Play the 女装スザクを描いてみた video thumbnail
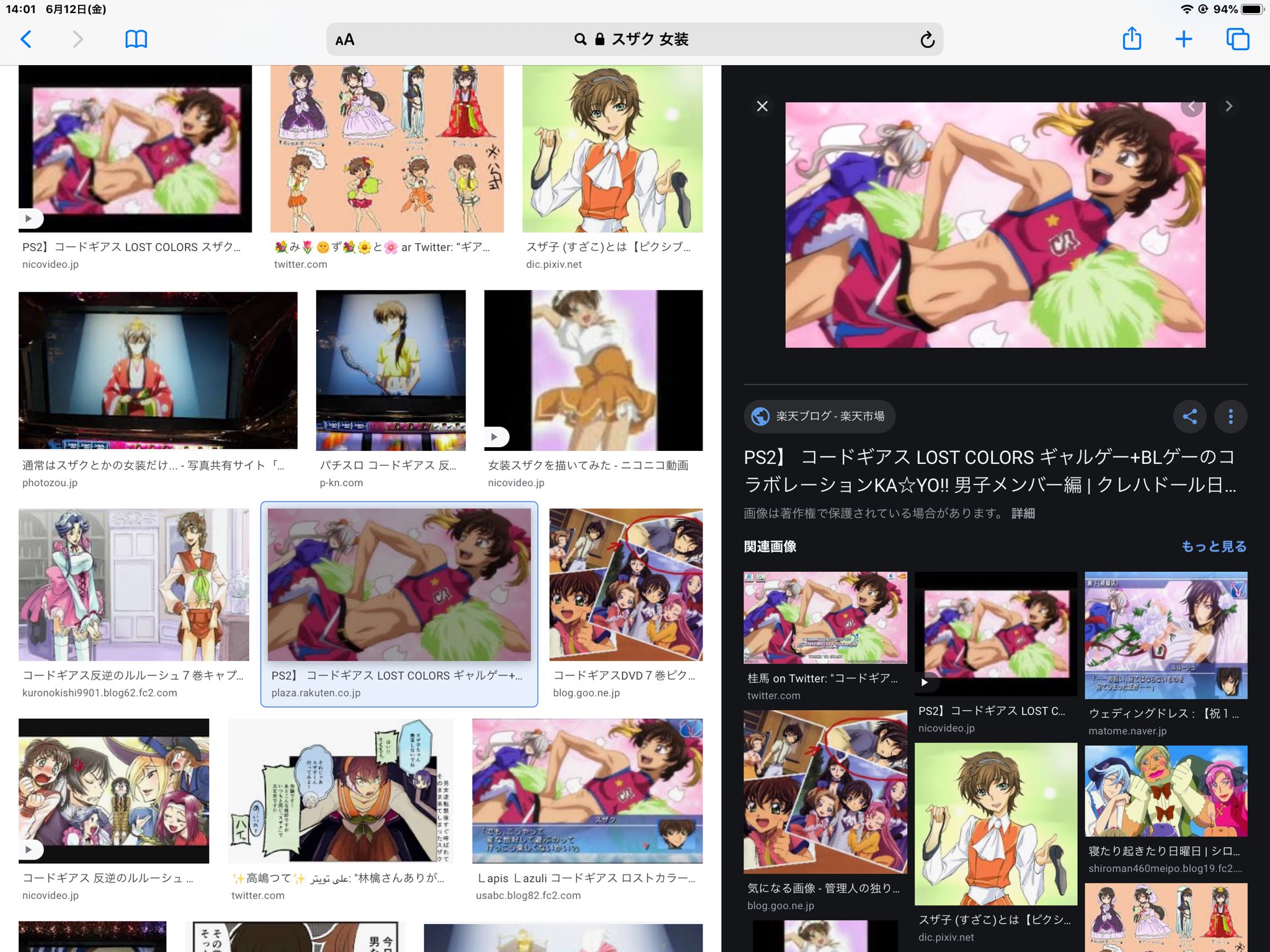1270x952 pixels. (494, 437)
